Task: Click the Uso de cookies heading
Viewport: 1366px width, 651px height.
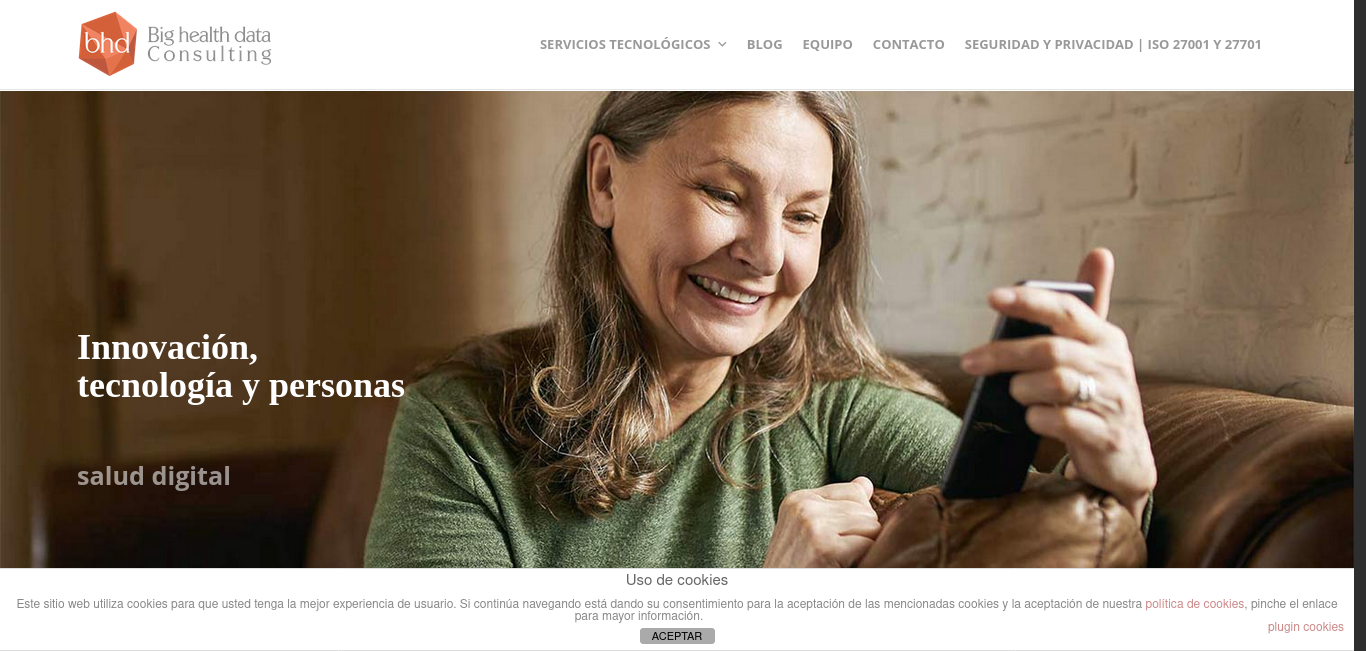Action: (x=677, y=580)
